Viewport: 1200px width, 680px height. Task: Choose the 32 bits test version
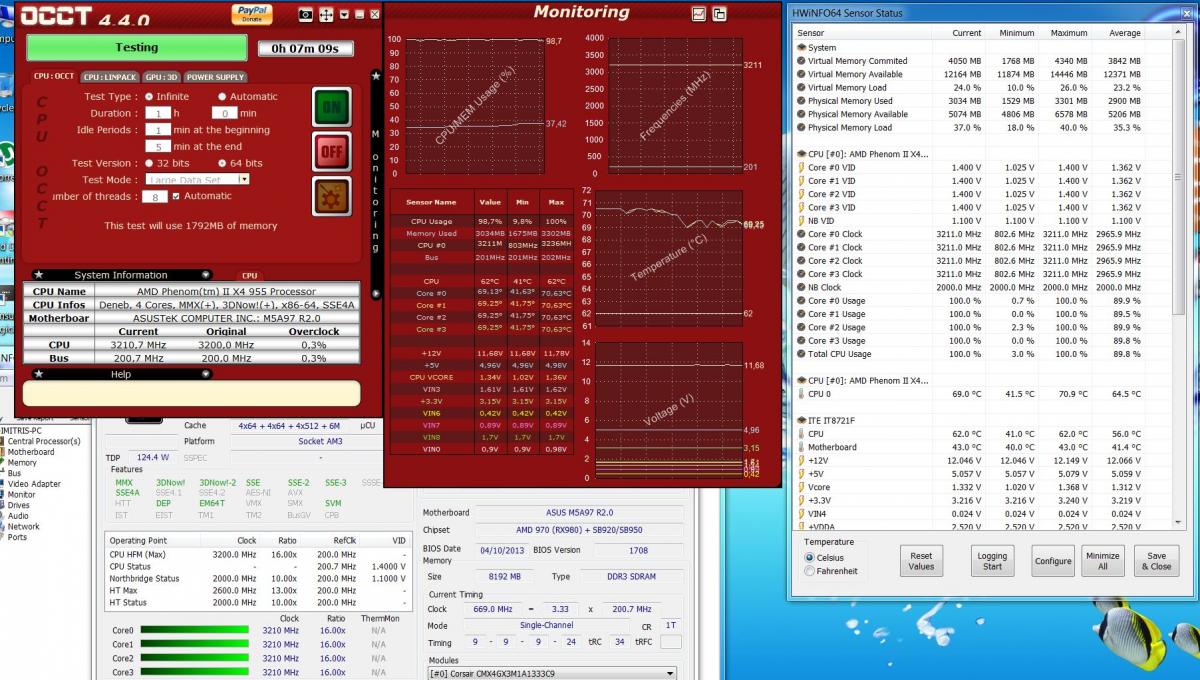click(x=149, y=163)
